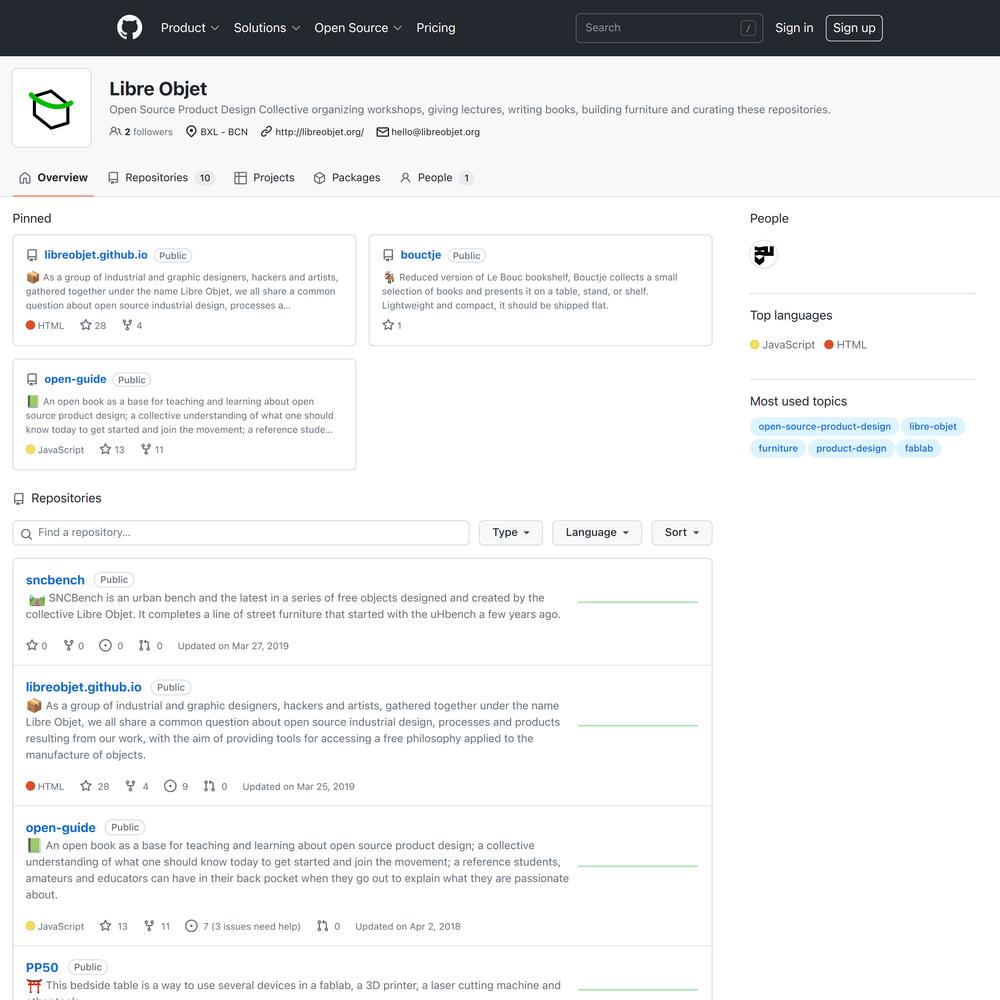Click the followers people icon with 2 followers
Viewport: 1000px width, 1000px height.
pyautogui.click(x=115, y=131)
